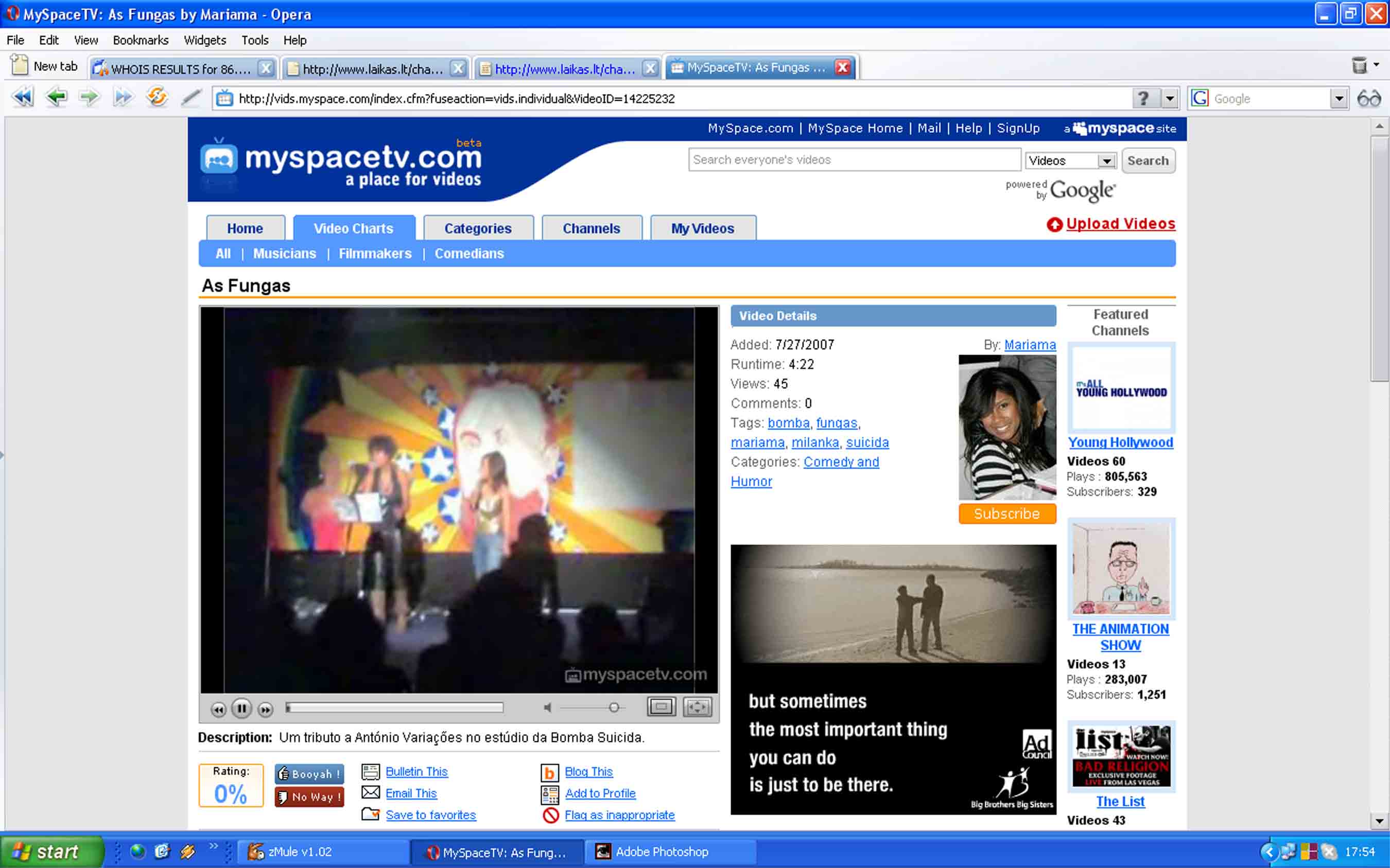This screenshot has height=868, width=1390.
Task: Click the binoculars find icon
Action: pos(1369,99)
